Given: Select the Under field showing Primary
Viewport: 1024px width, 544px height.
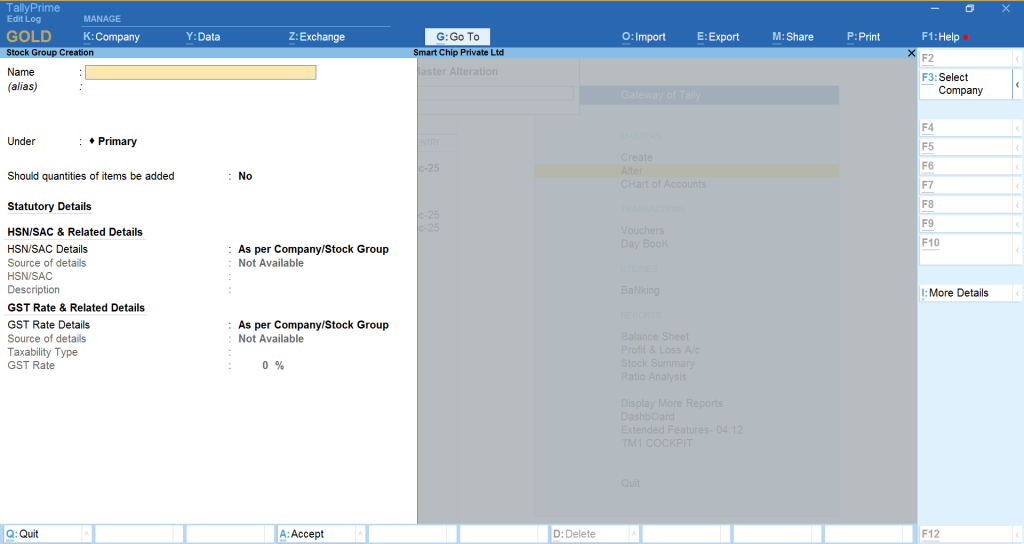Looking at the screenshot, I should pyautogui.click(x=117, y=142).
